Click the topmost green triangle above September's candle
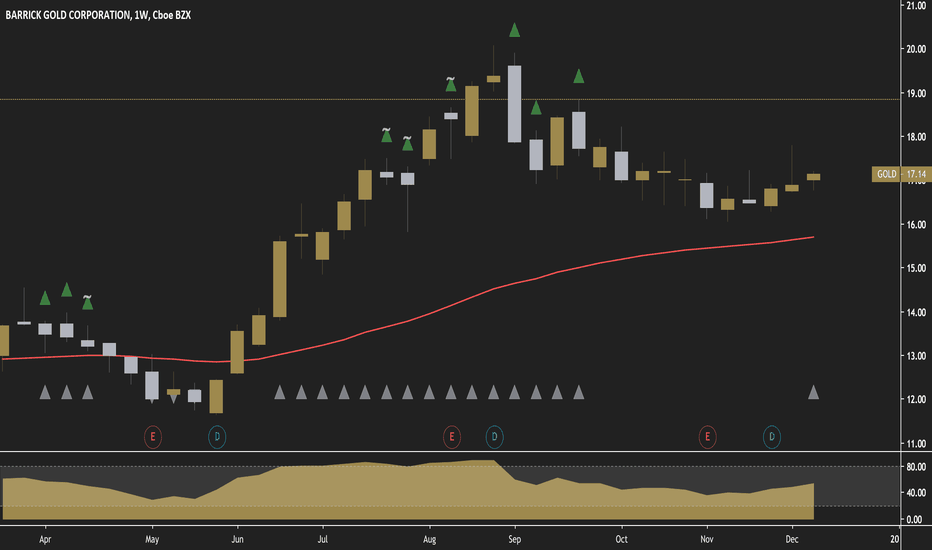The image size is (932, 550). (515, 30)
